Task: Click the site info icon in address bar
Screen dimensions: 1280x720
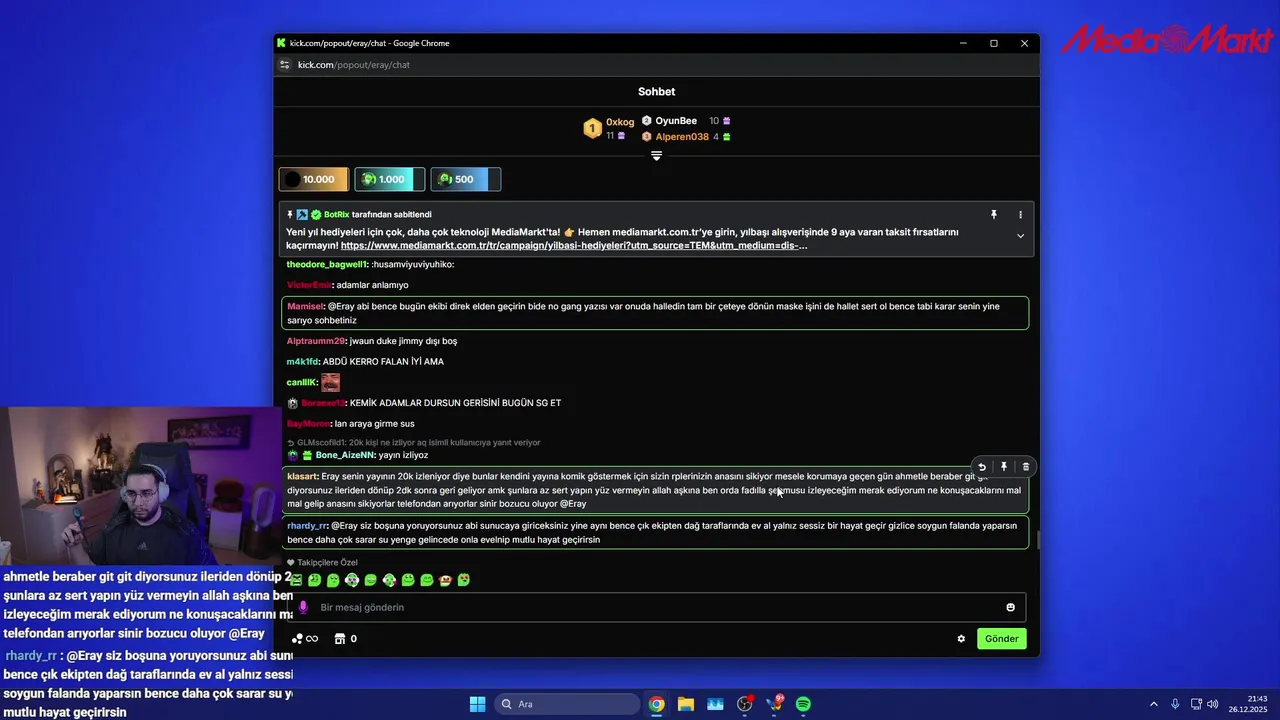Action: tap(284, 65)
